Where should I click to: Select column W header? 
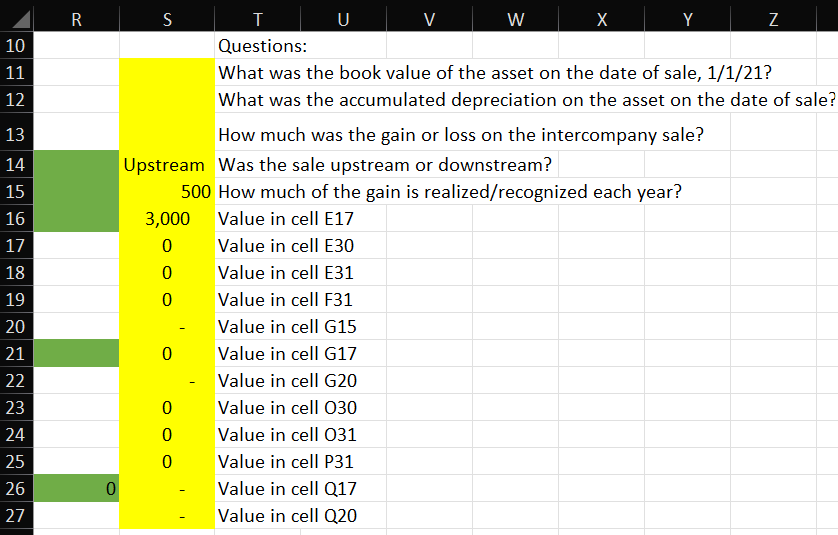point(516,20)
